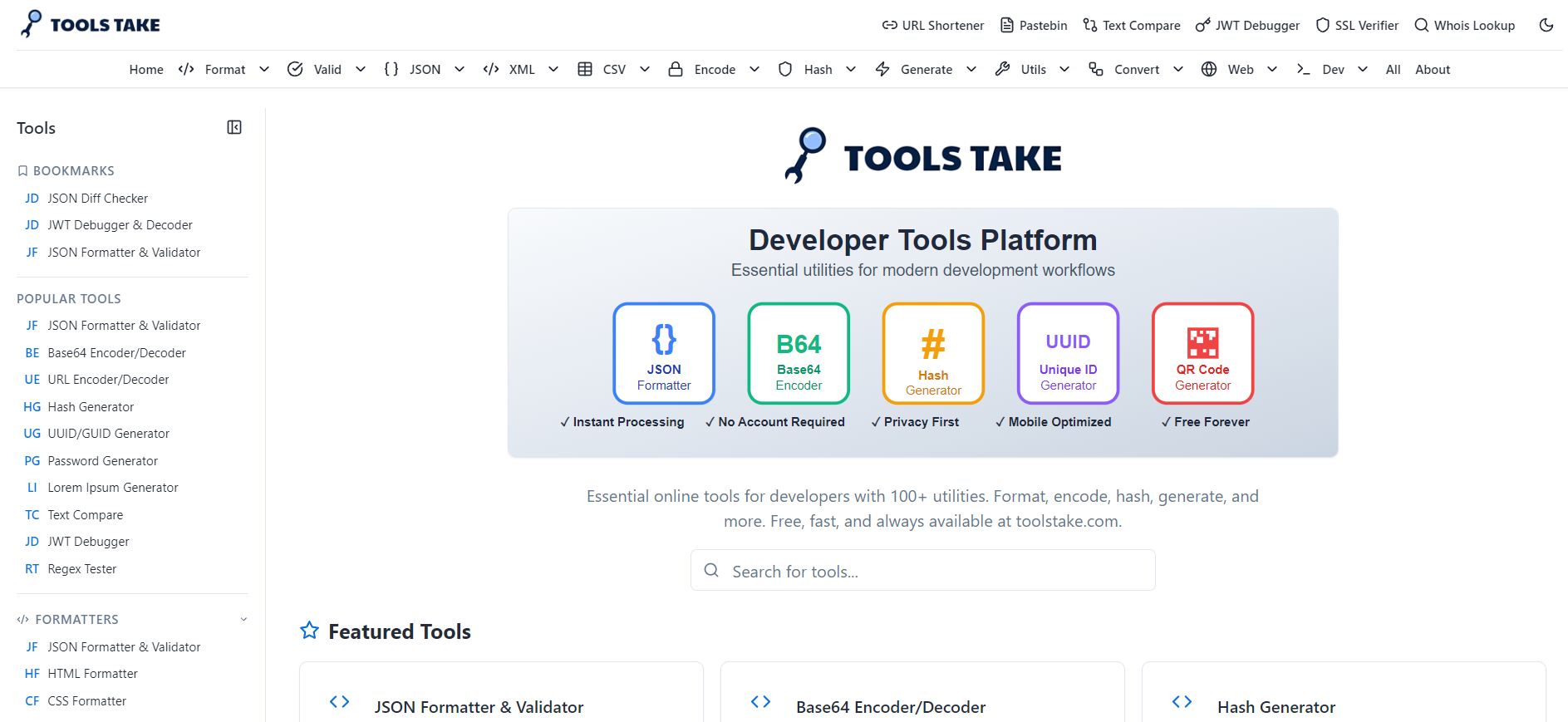
Task: Expand the Format dropdown chevron
Action: [x=264, y=69]
